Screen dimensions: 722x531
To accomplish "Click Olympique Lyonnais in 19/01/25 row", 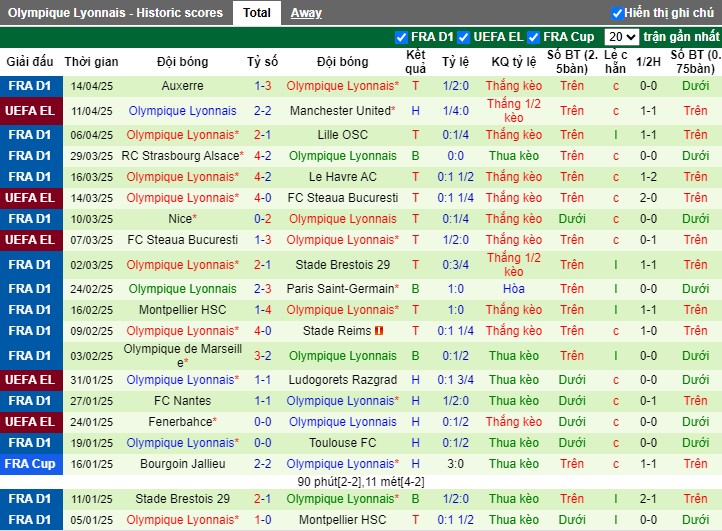I will coord(180,443).
